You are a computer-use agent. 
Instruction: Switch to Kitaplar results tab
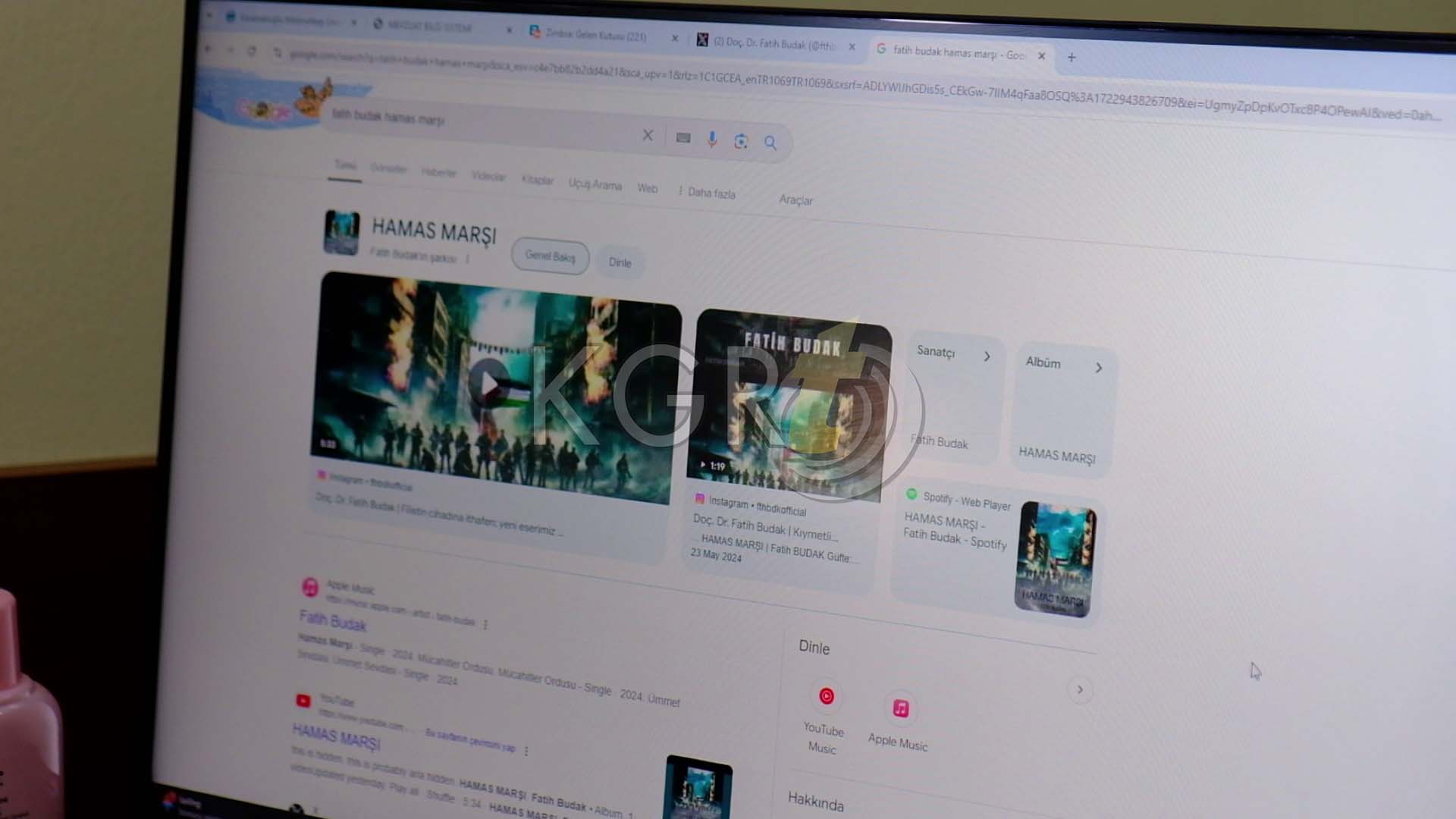[x=537, y=180]
